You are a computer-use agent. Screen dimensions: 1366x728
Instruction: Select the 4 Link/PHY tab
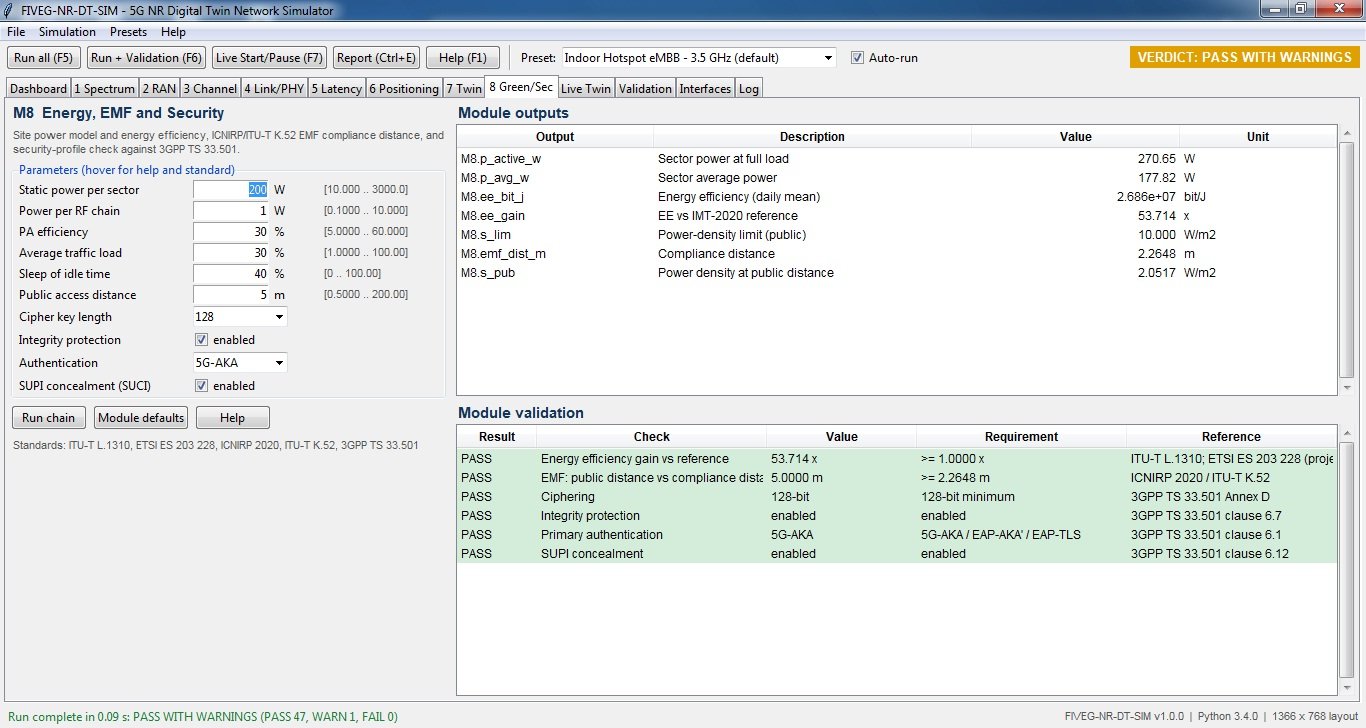coord(275,89)
